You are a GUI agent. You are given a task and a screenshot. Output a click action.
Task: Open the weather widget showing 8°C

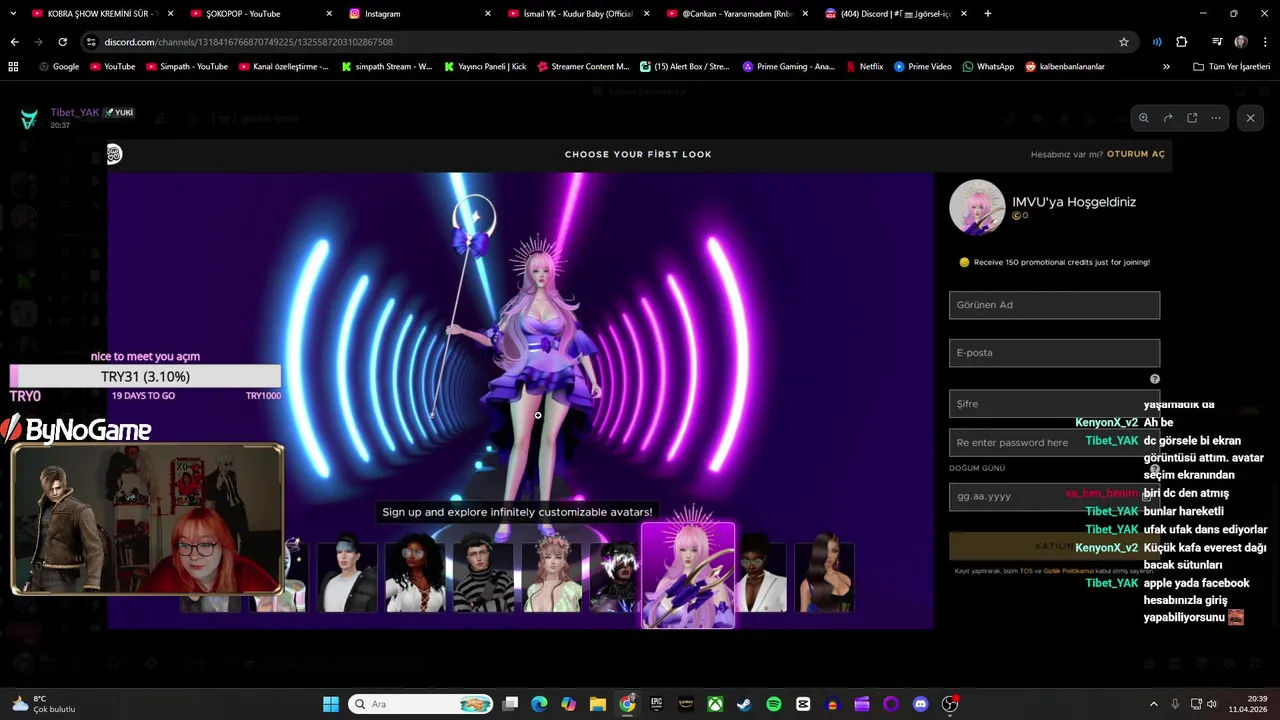(42, 704)
